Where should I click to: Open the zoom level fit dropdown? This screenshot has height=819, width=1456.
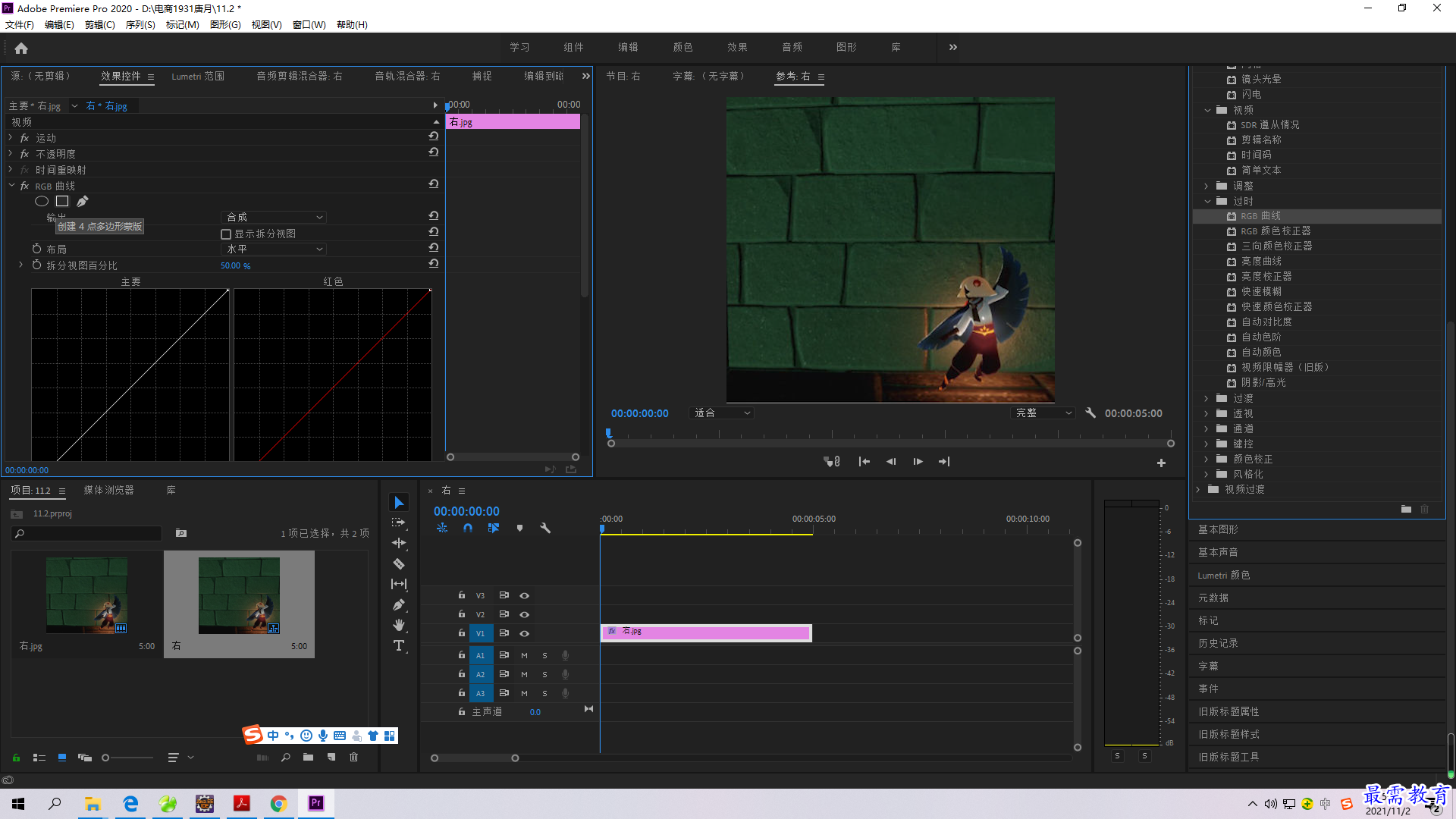pyautogui.click(x=722, y=413)
